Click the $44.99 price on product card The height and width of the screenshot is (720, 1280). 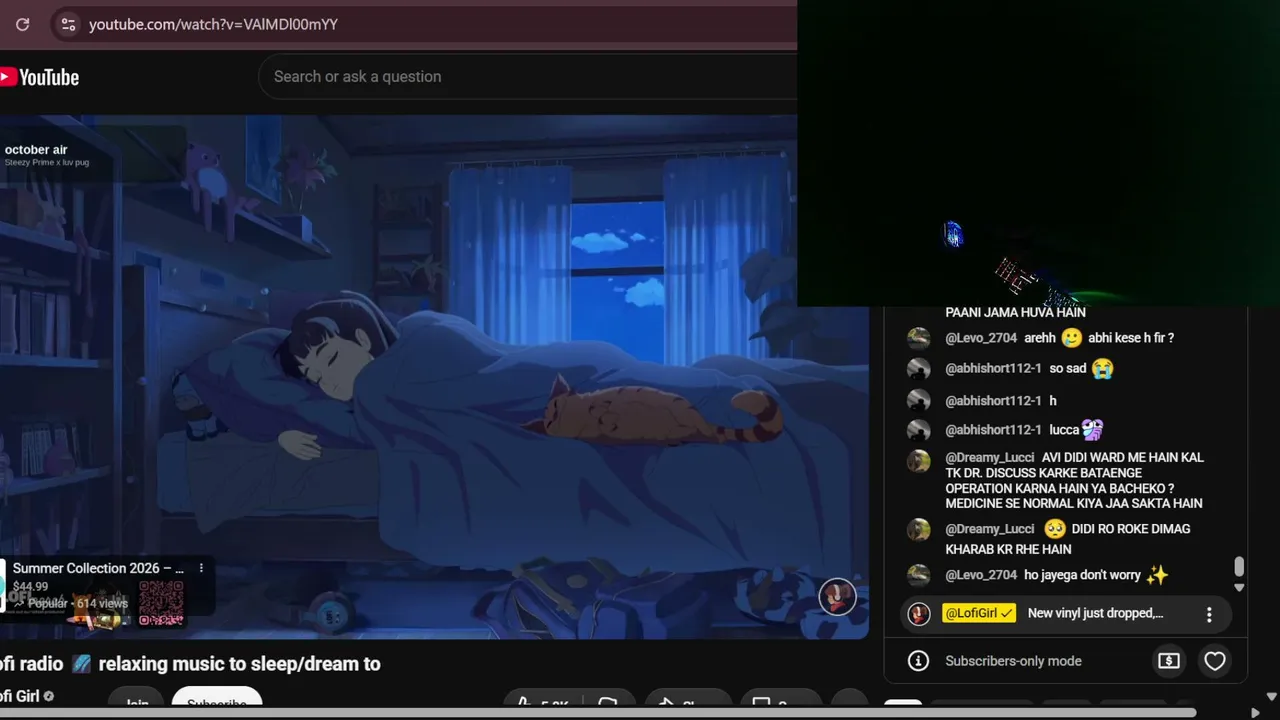pos(30,587)
